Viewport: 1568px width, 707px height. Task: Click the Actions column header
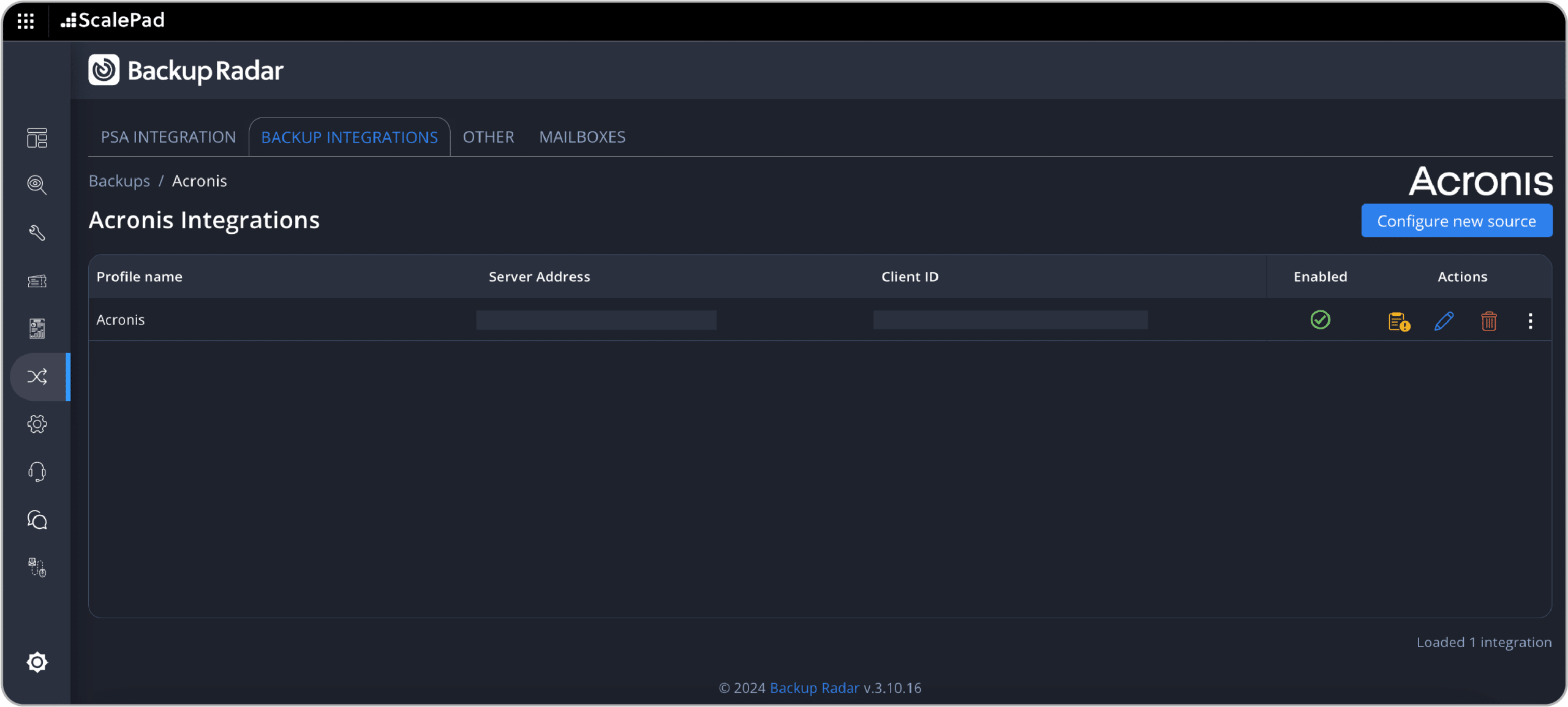[1463, 277]
